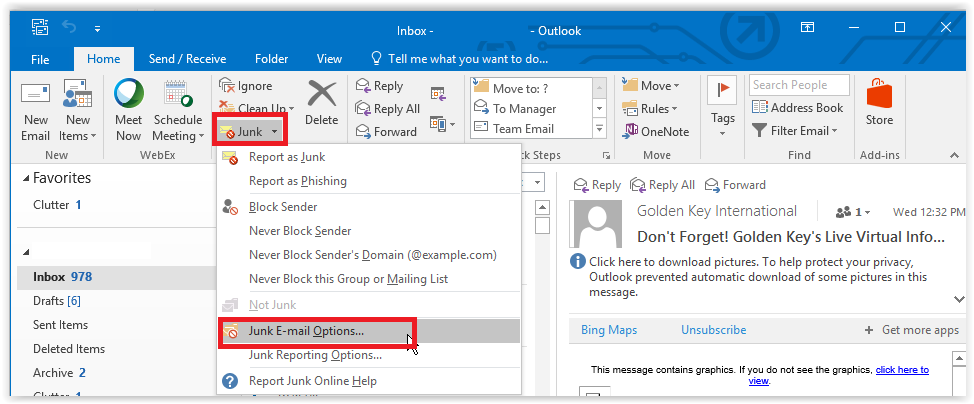Collapse the Favorites section
This screenshot has height=404, width=974.
click(x=25, y=178)
